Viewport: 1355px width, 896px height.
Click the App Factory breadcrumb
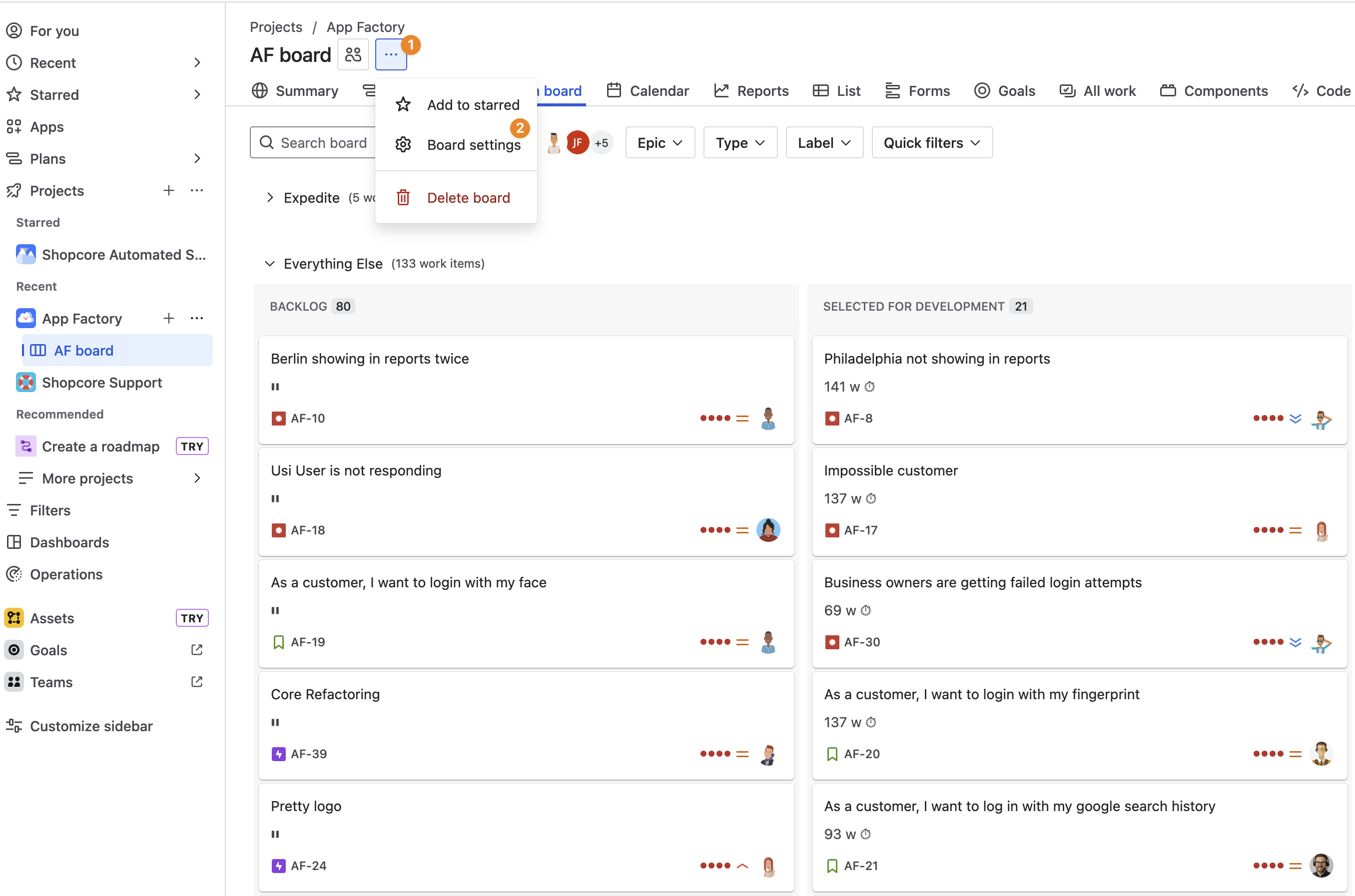pos(366,27)
